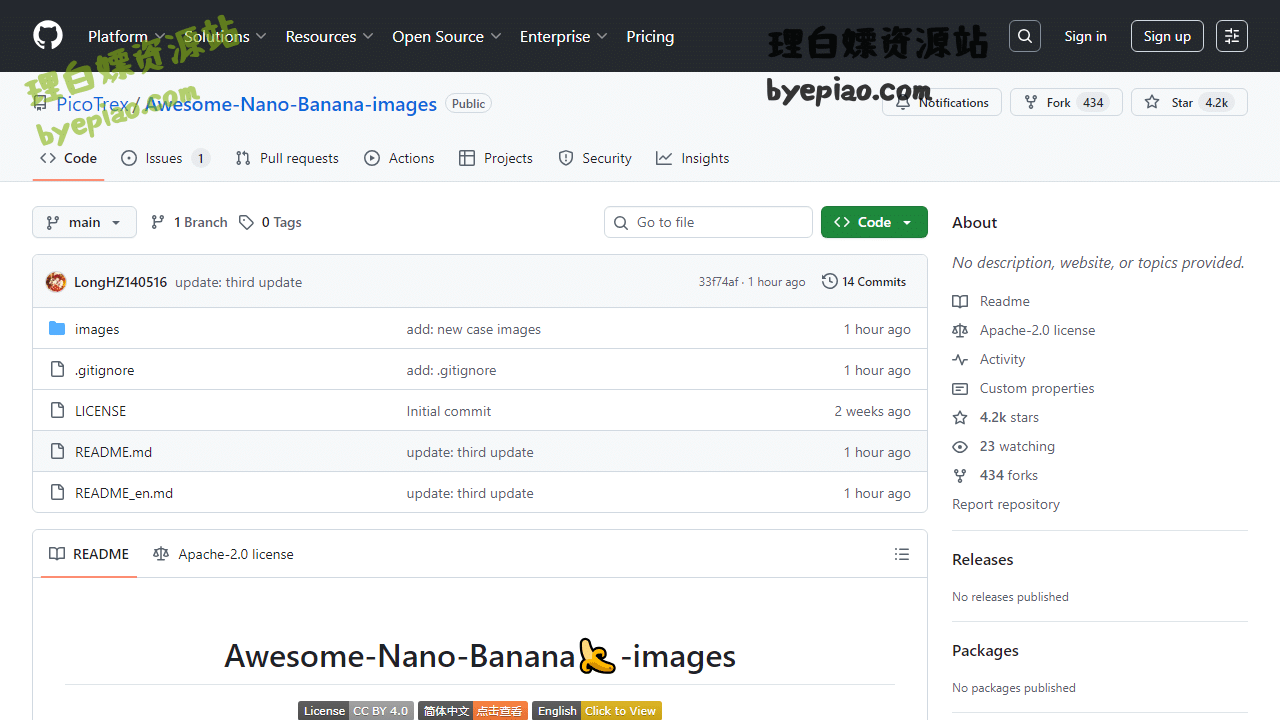Open the LICENSE file name
The image size is (1280, 720).
pyautogui.click(x=100, y=411)
